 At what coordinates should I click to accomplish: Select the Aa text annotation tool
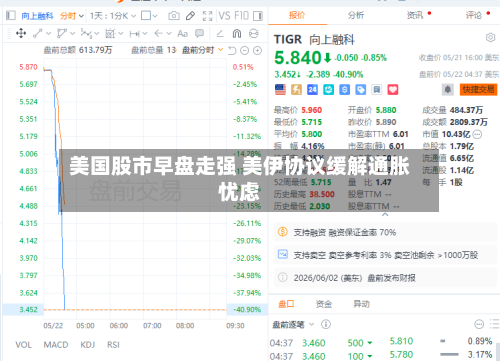coord(182,34)
